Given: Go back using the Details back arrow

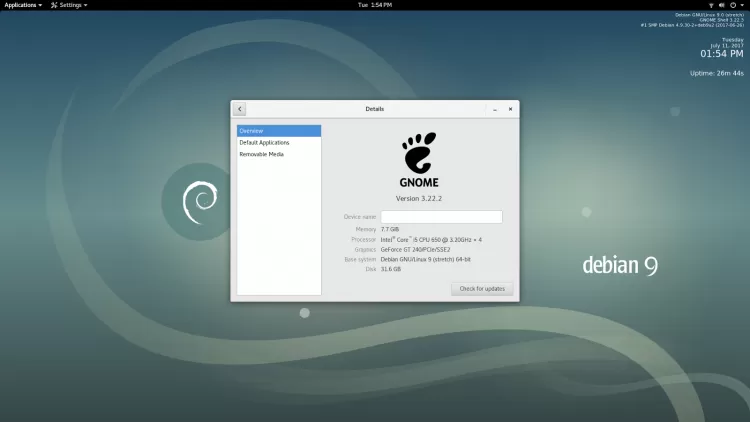Looking at the screenshot, I should pos(240,109).
